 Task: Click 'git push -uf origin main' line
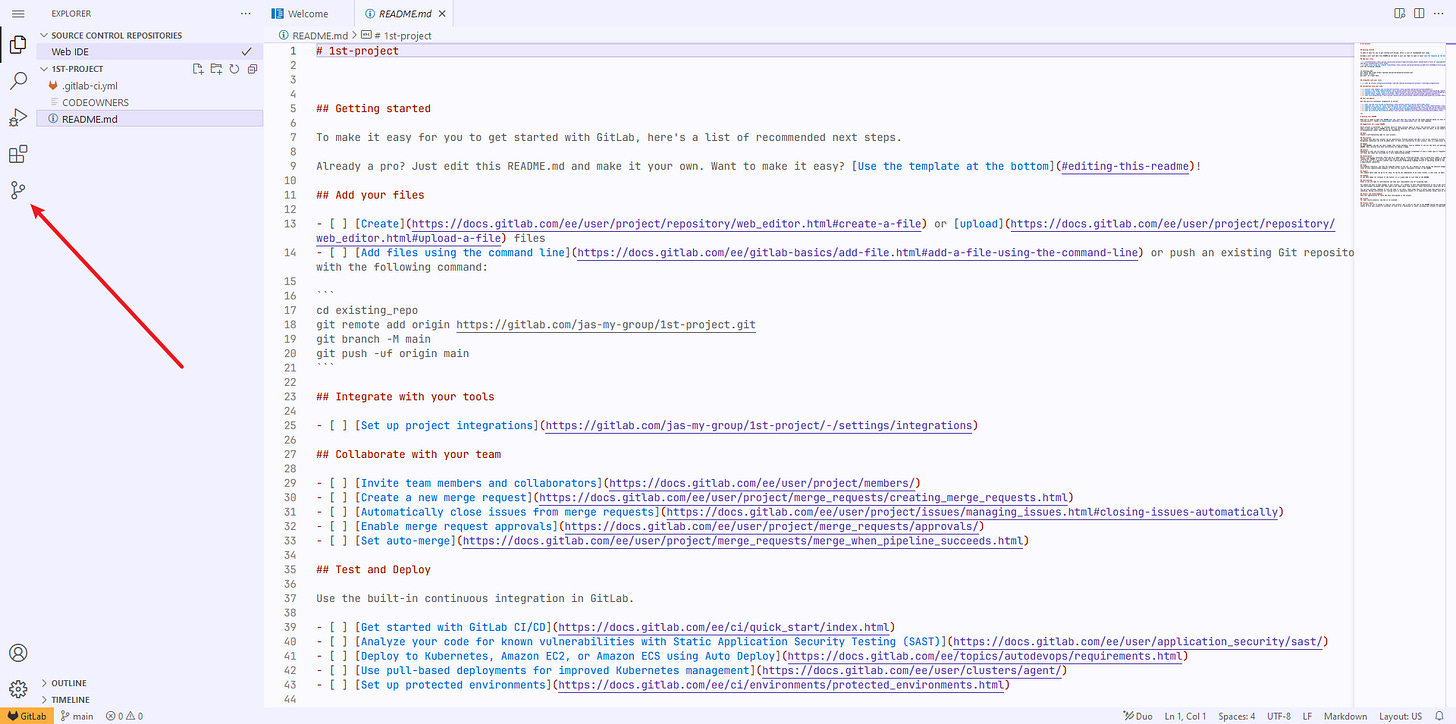point(392,354)
